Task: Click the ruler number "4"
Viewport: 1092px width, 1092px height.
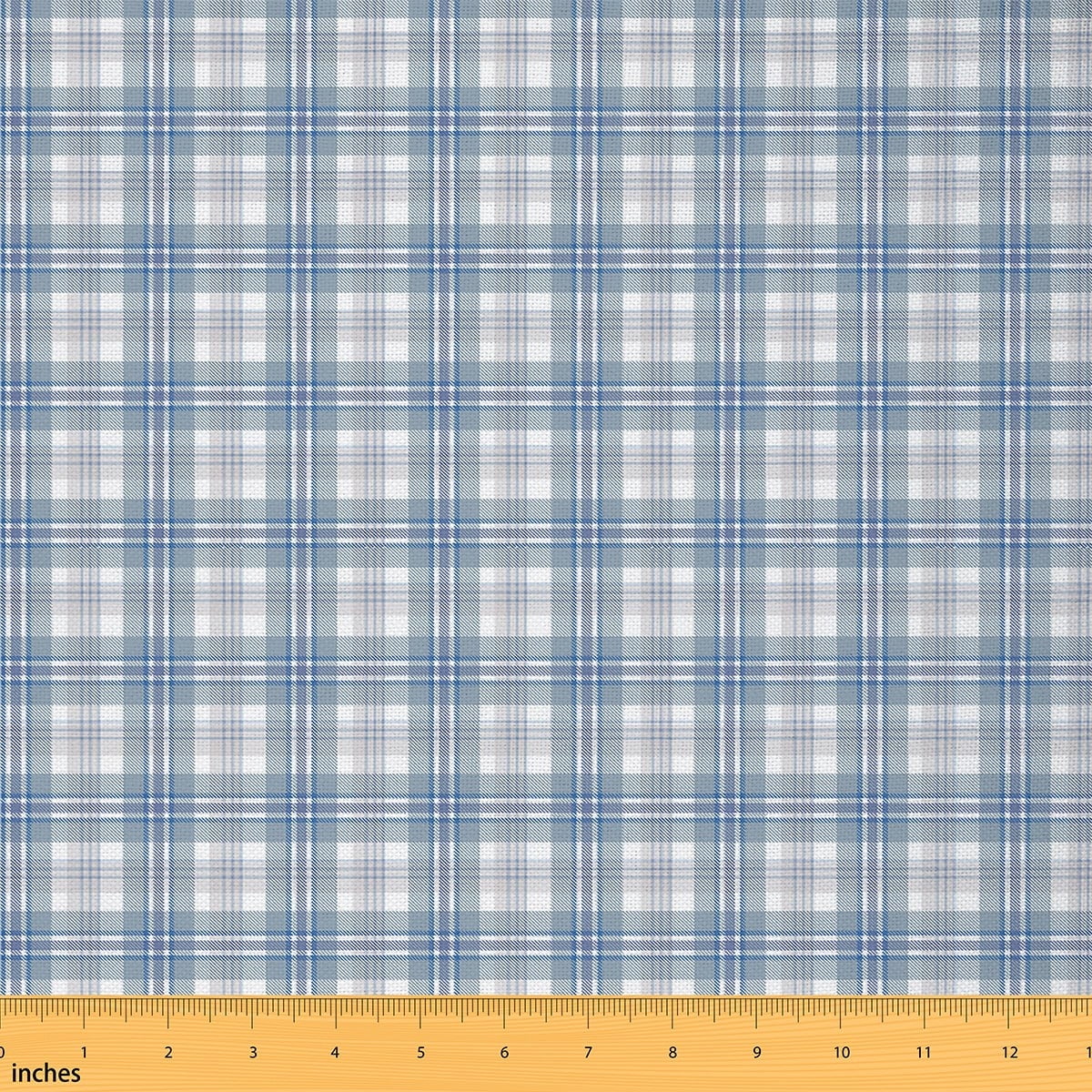Action: [336, 1053]
